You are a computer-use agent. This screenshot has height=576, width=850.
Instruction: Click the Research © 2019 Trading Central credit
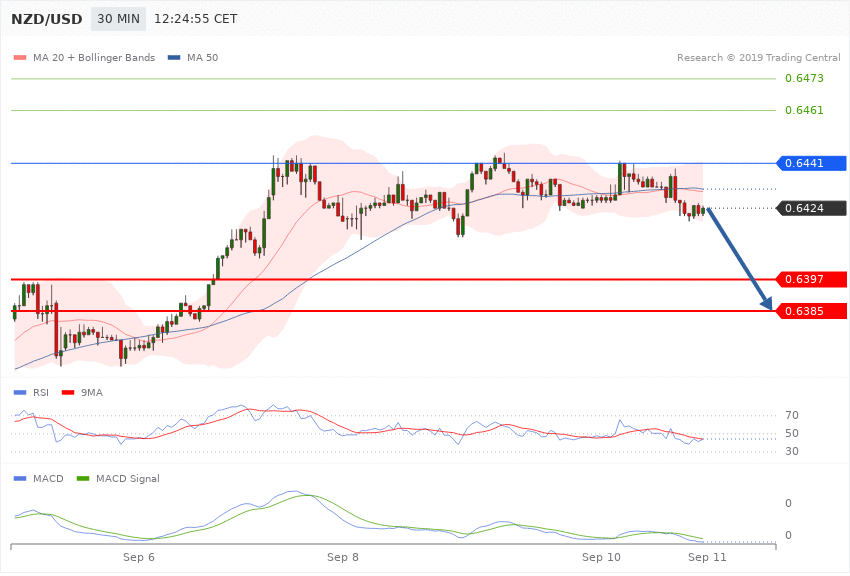tap(758, 57)
